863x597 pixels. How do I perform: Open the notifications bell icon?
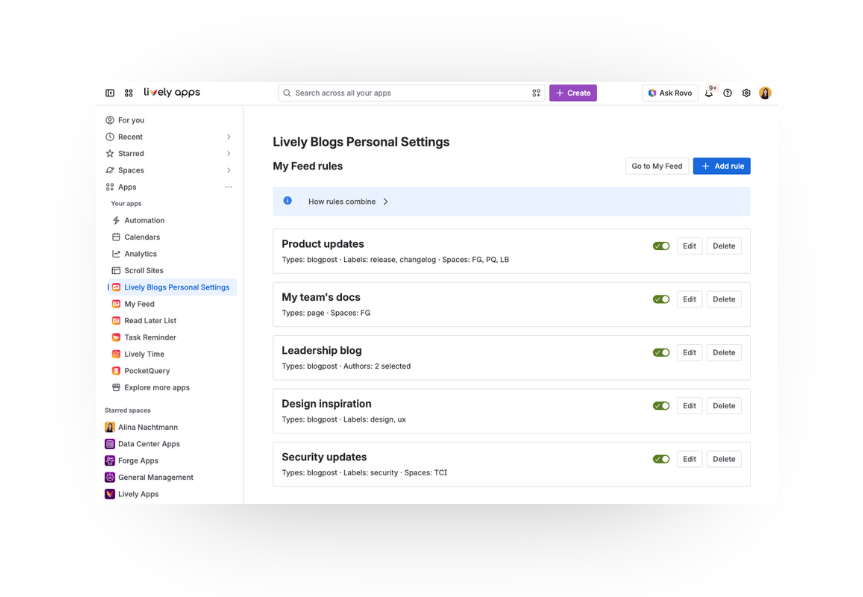click(x=709, y=93)
